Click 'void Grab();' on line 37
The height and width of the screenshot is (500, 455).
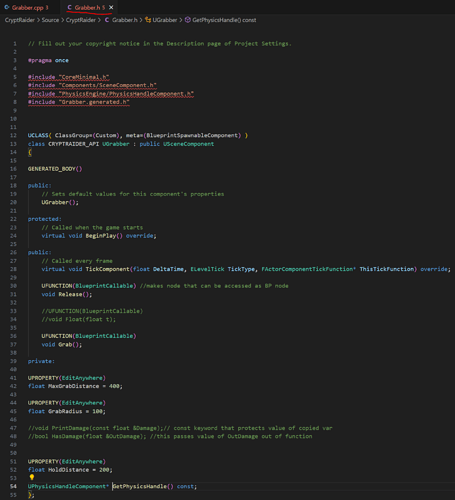click(x=62, y=344)
